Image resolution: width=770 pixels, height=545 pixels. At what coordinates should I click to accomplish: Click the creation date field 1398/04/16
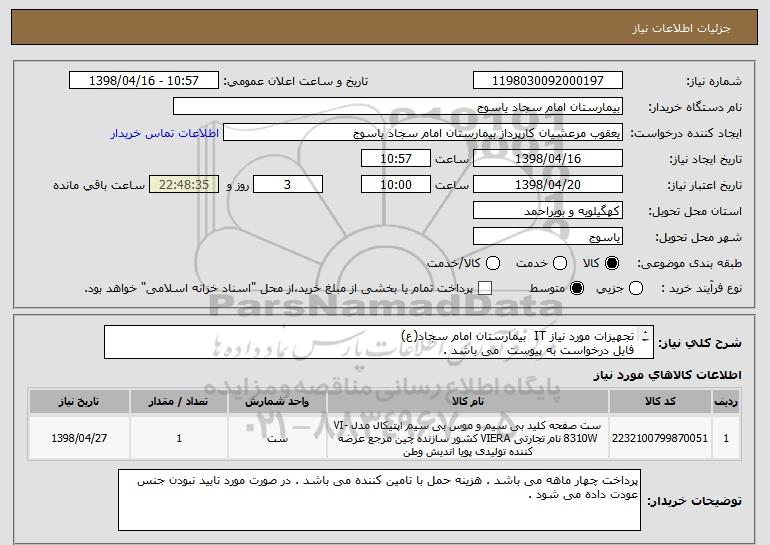pos(548,159)
